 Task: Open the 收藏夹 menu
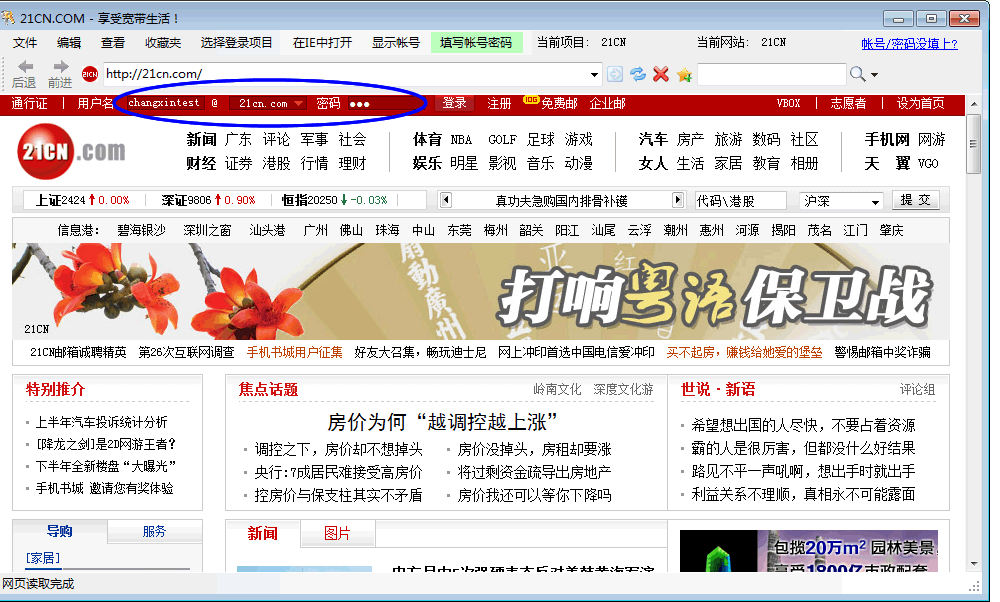(163, 43)
